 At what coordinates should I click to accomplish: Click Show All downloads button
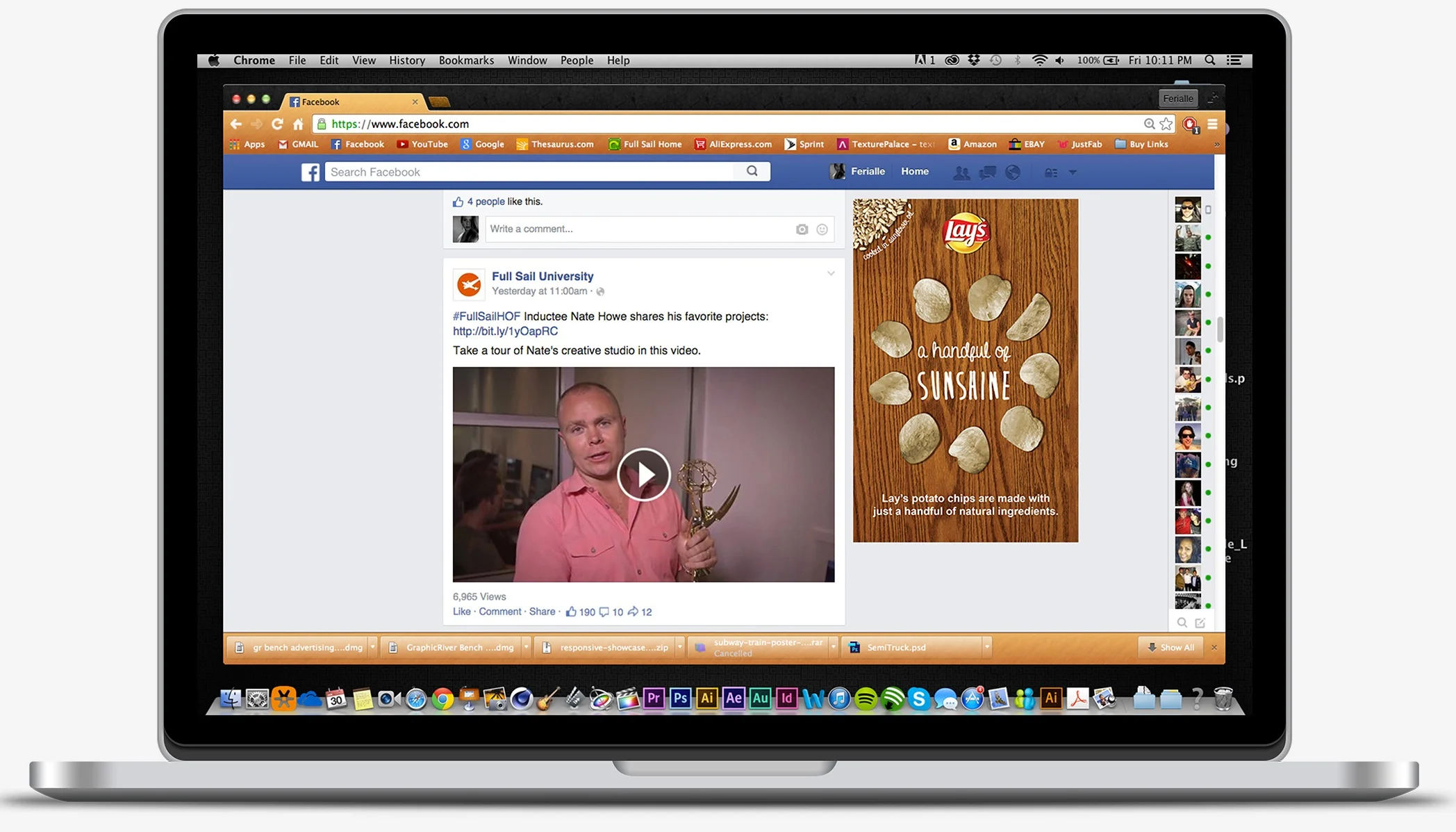click(1170, 647)
